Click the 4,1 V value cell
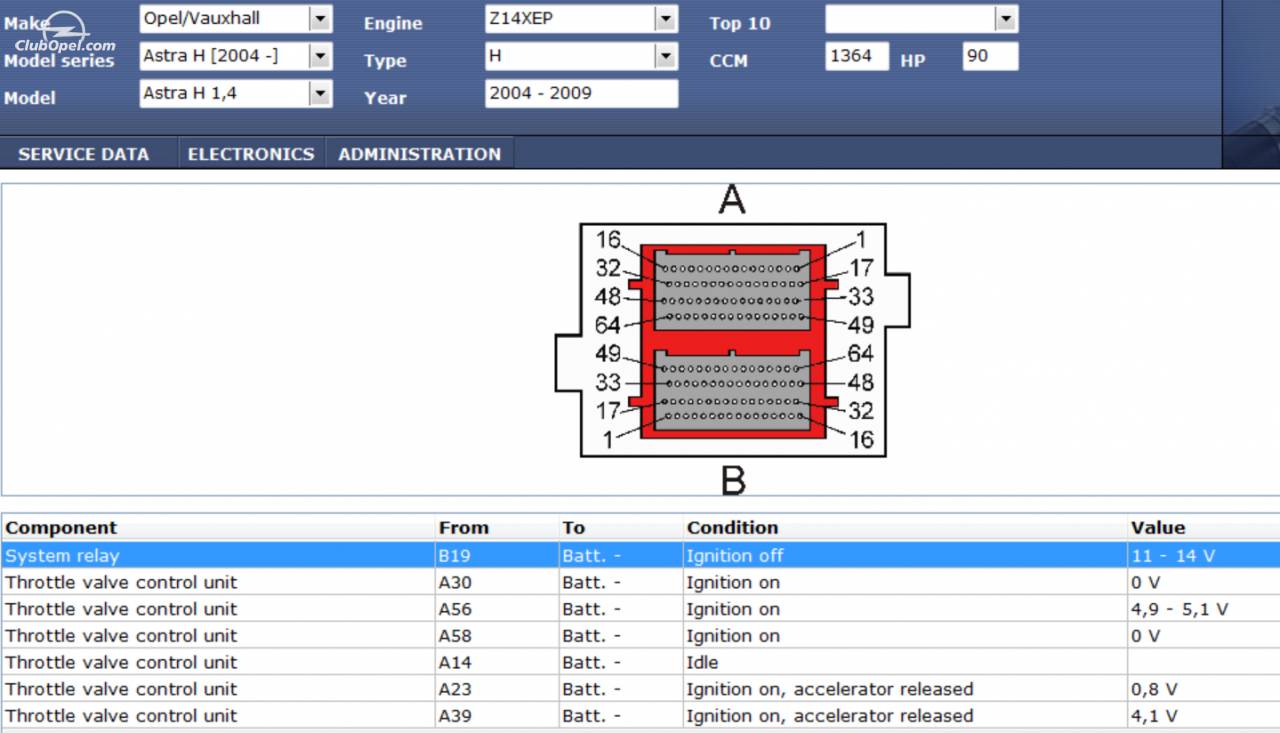1280x733 pixels. [1203, 716]
